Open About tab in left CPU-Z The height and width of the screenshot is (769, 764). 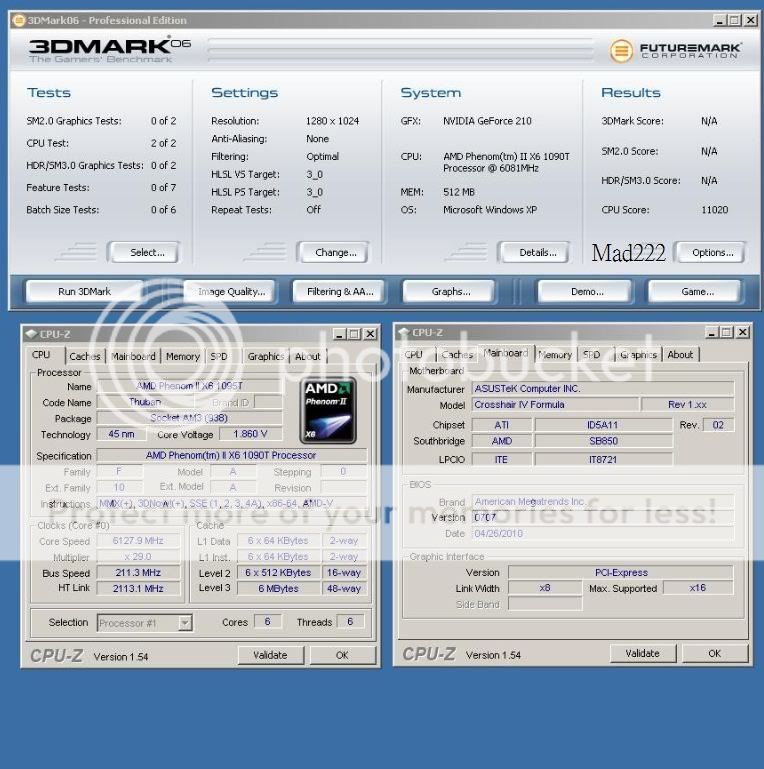coord(307,357)
